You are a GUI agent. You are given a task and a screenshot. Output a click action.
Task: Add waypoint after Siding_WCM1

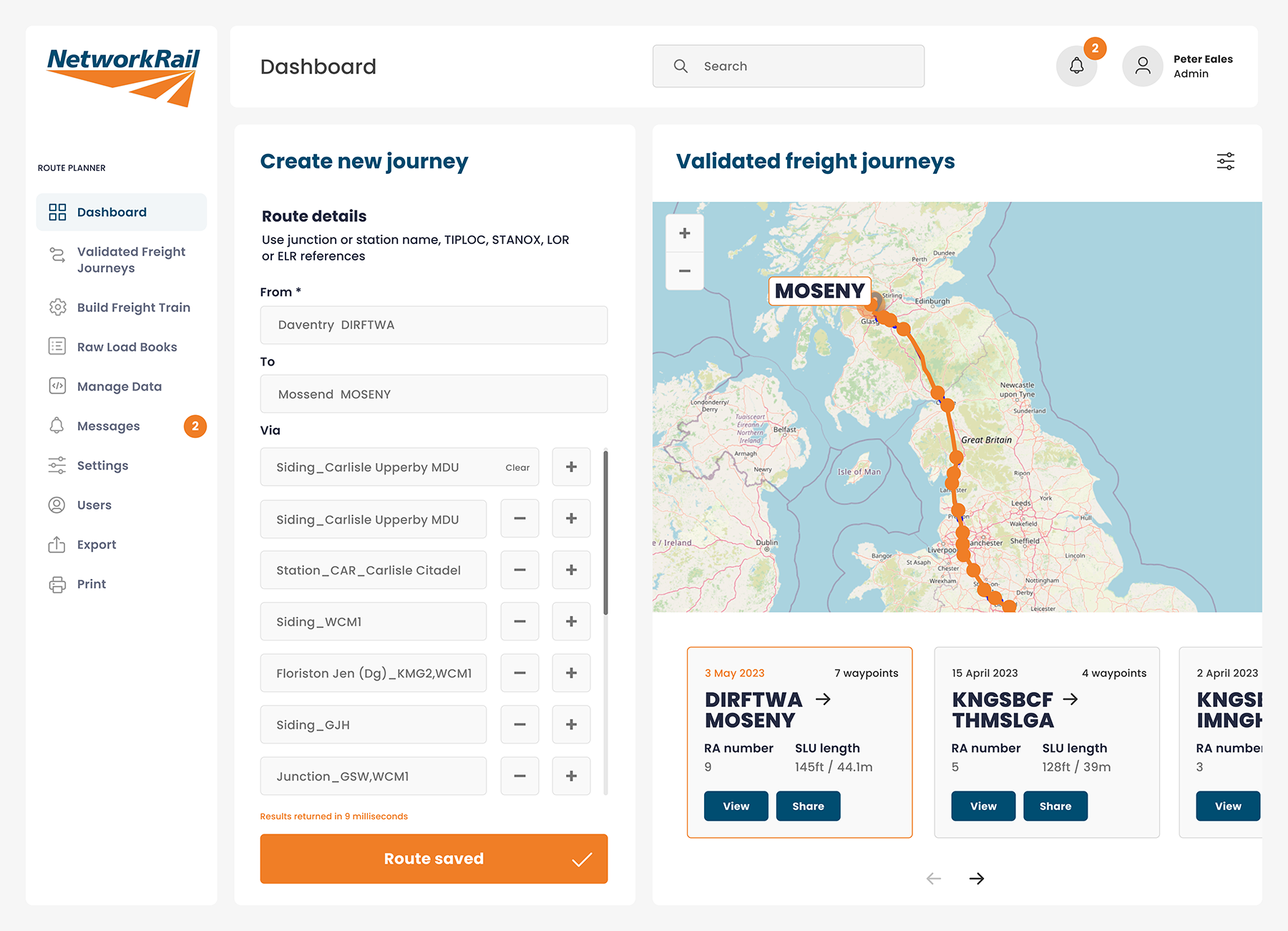571,622
